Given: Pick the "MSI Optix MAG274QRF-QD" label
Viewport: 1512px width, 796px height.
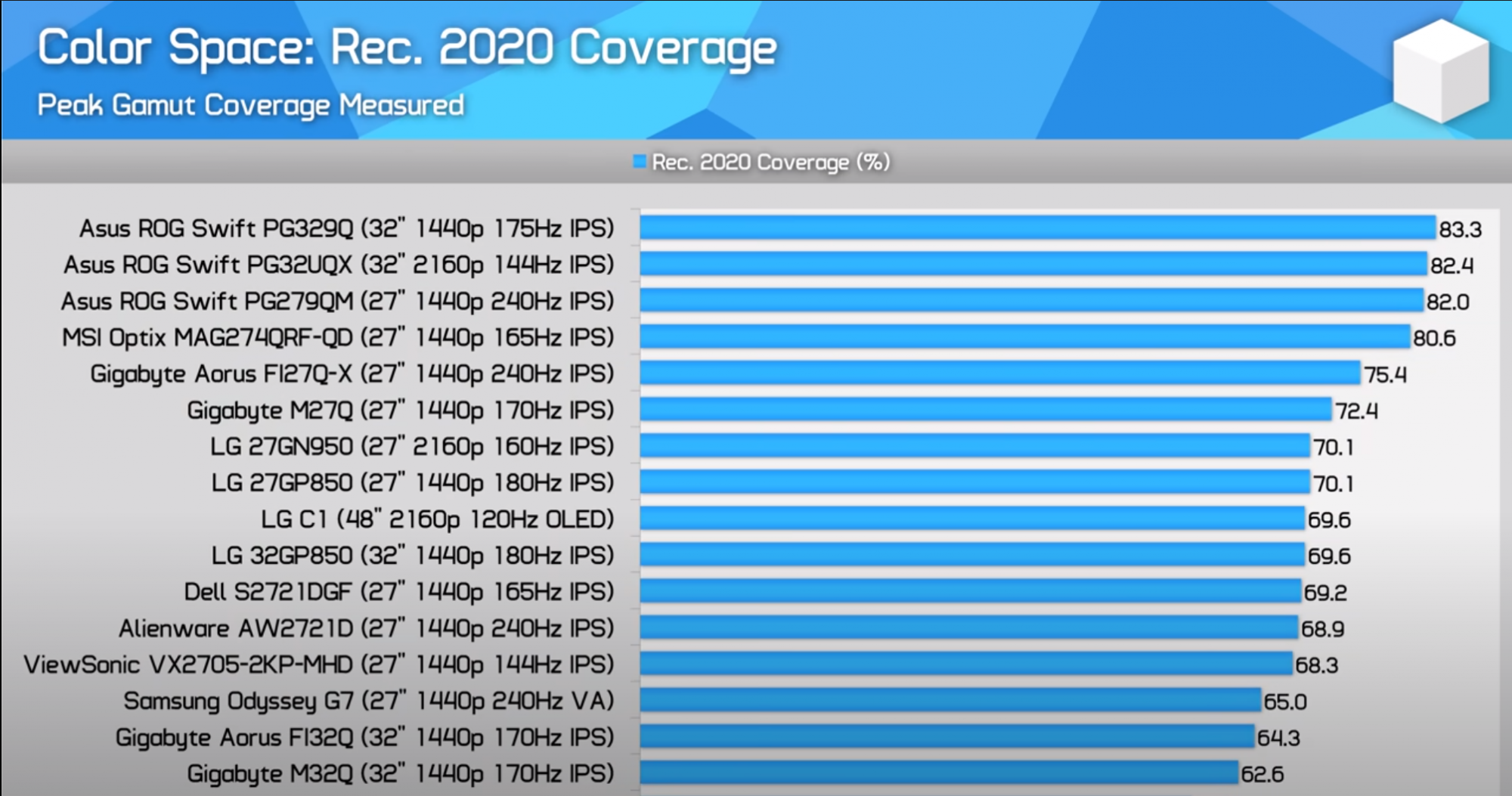Looking at the screenshot, I should [x=338, y=337].
